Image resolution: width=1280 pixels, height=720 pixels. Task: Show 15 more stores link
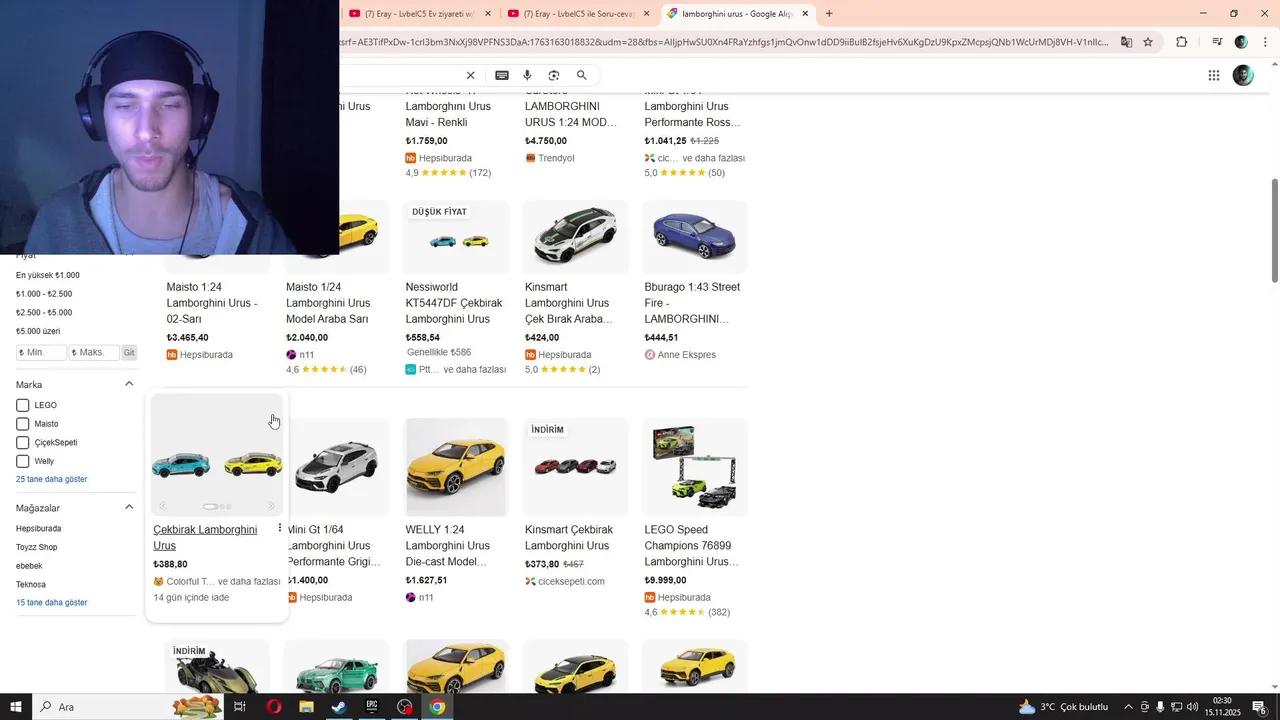tap(51, 602)
